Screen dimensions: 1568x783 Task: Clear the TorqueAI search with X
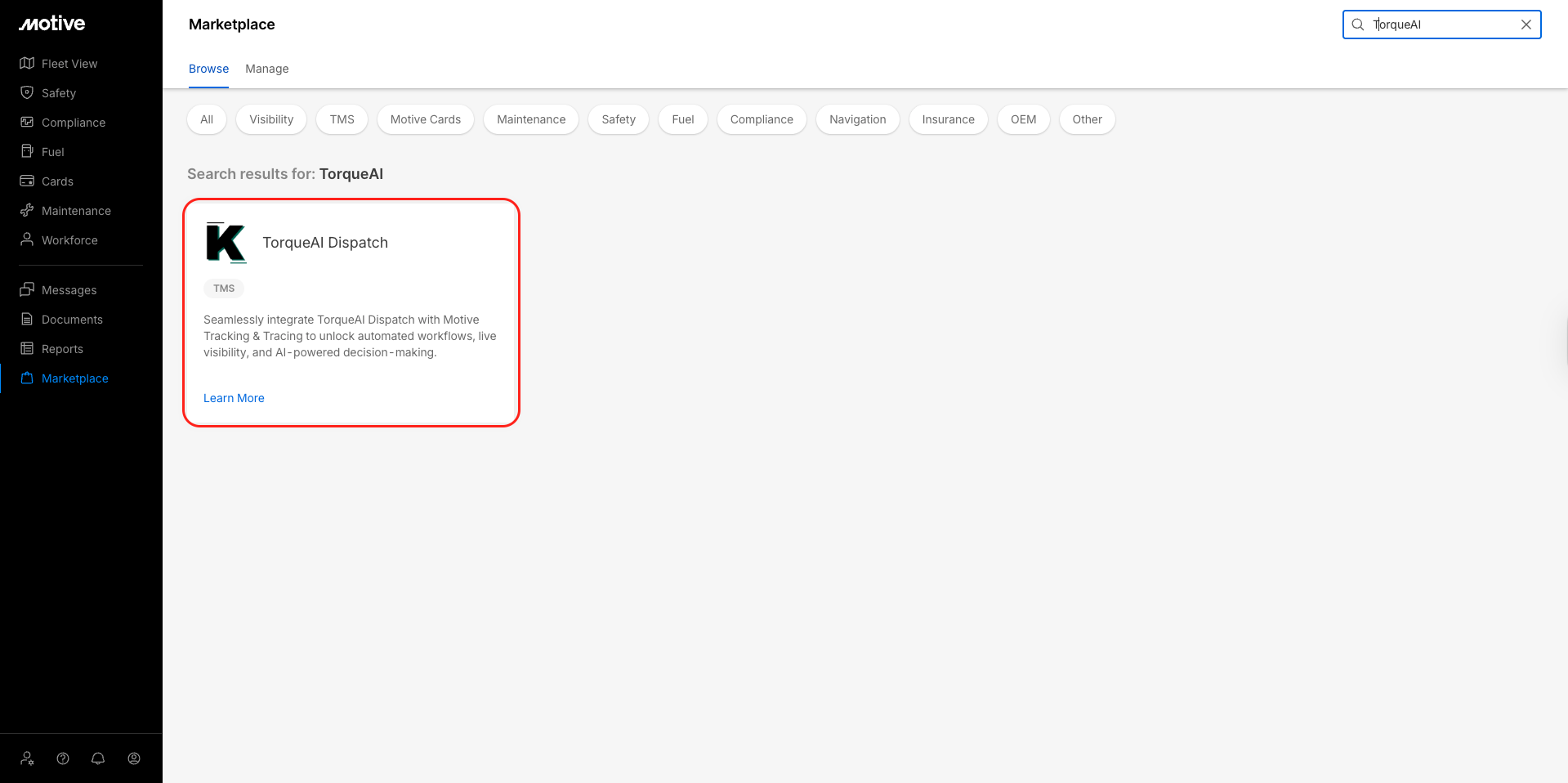click(x=1526, y=25)
